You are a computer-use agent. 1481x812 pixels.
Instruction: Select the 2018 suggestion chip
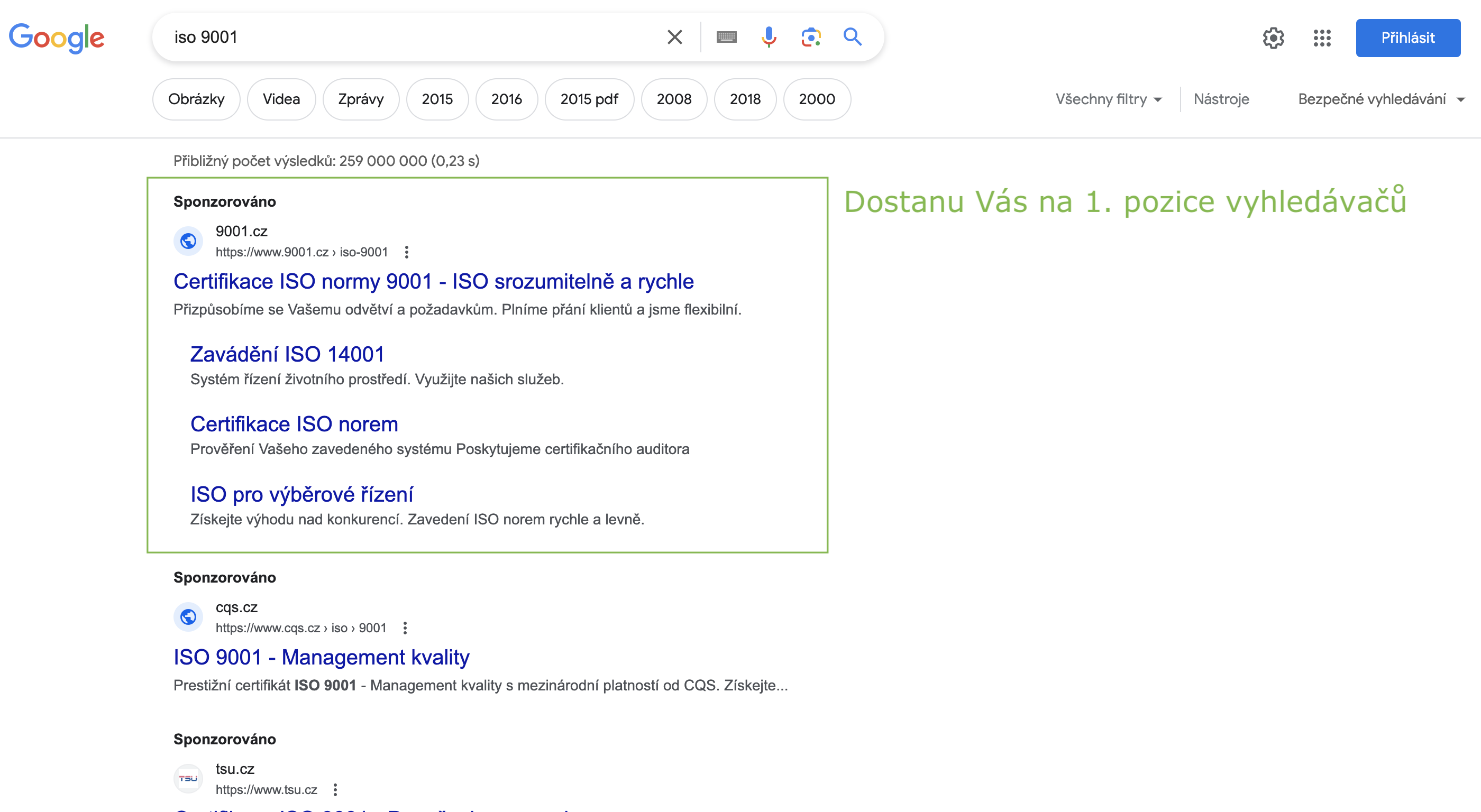tap(745, 99)
